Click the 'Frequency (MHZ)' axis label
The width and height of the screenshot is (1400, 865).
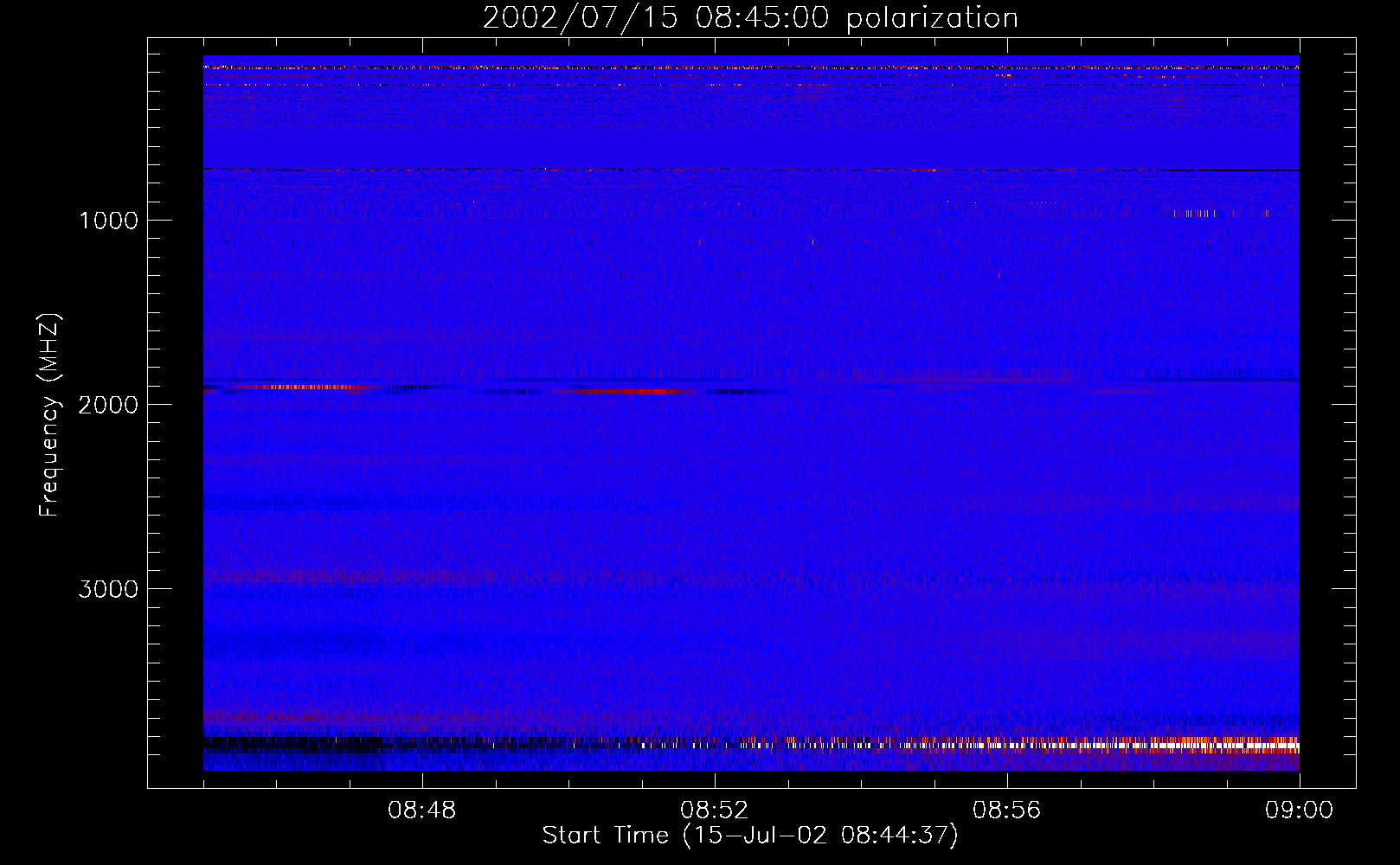(x=49, y=415)
